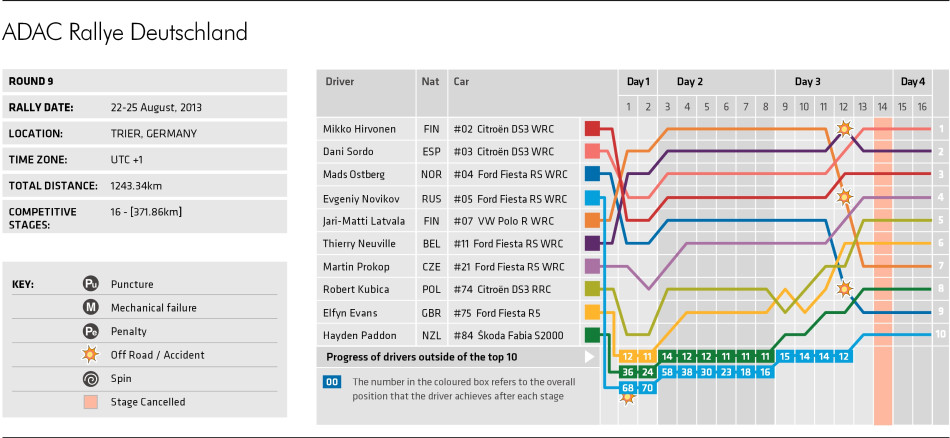Select Thierry Neuville's purple swatch
The width and height of the screenshot is (950, 438).
pos(592,243)
